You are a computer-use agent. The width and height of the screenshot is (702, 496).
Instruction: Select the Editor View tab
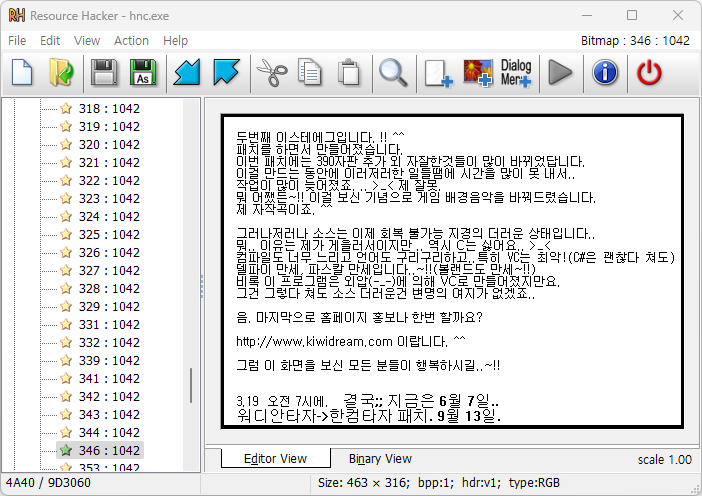(275, 459)
